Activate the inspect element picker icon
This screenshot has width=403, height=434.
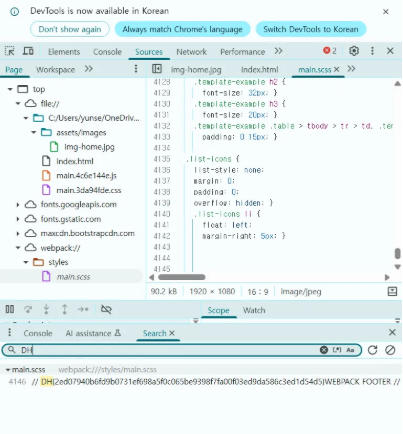[x=10, y=51]
